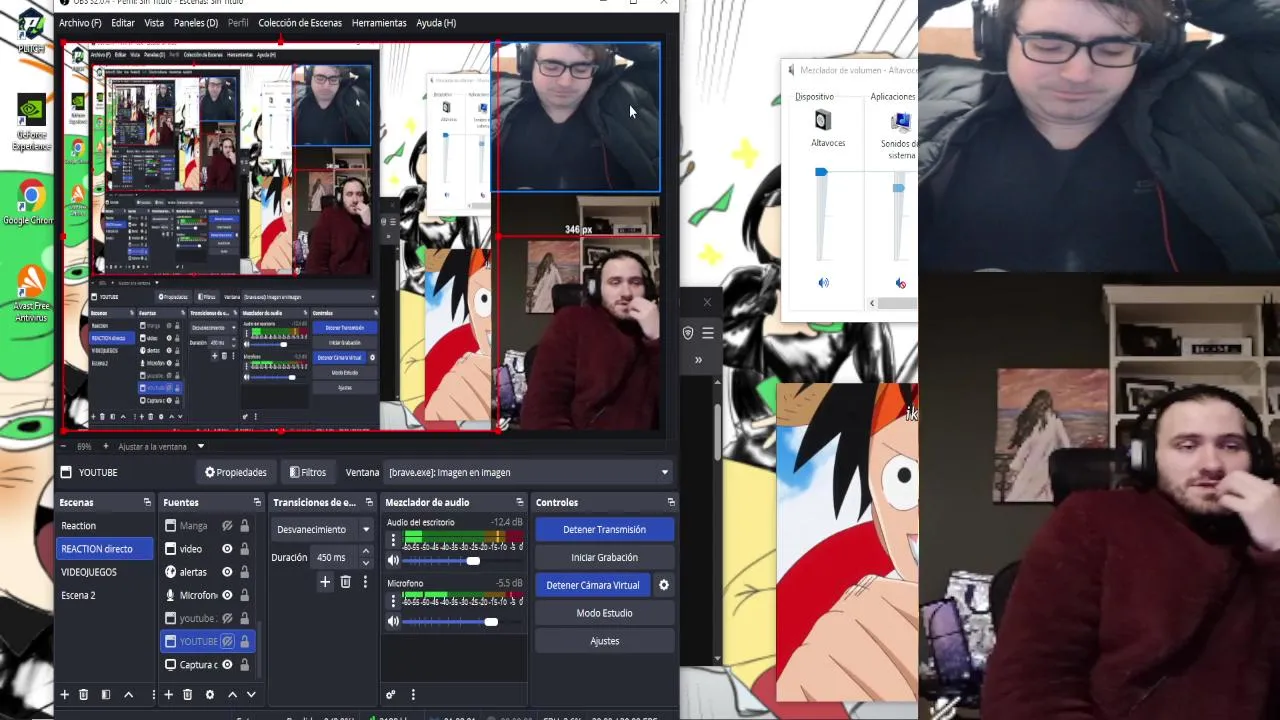The image size is (1280, 720).
Task: Open the Editar menu
Action: 123,23
